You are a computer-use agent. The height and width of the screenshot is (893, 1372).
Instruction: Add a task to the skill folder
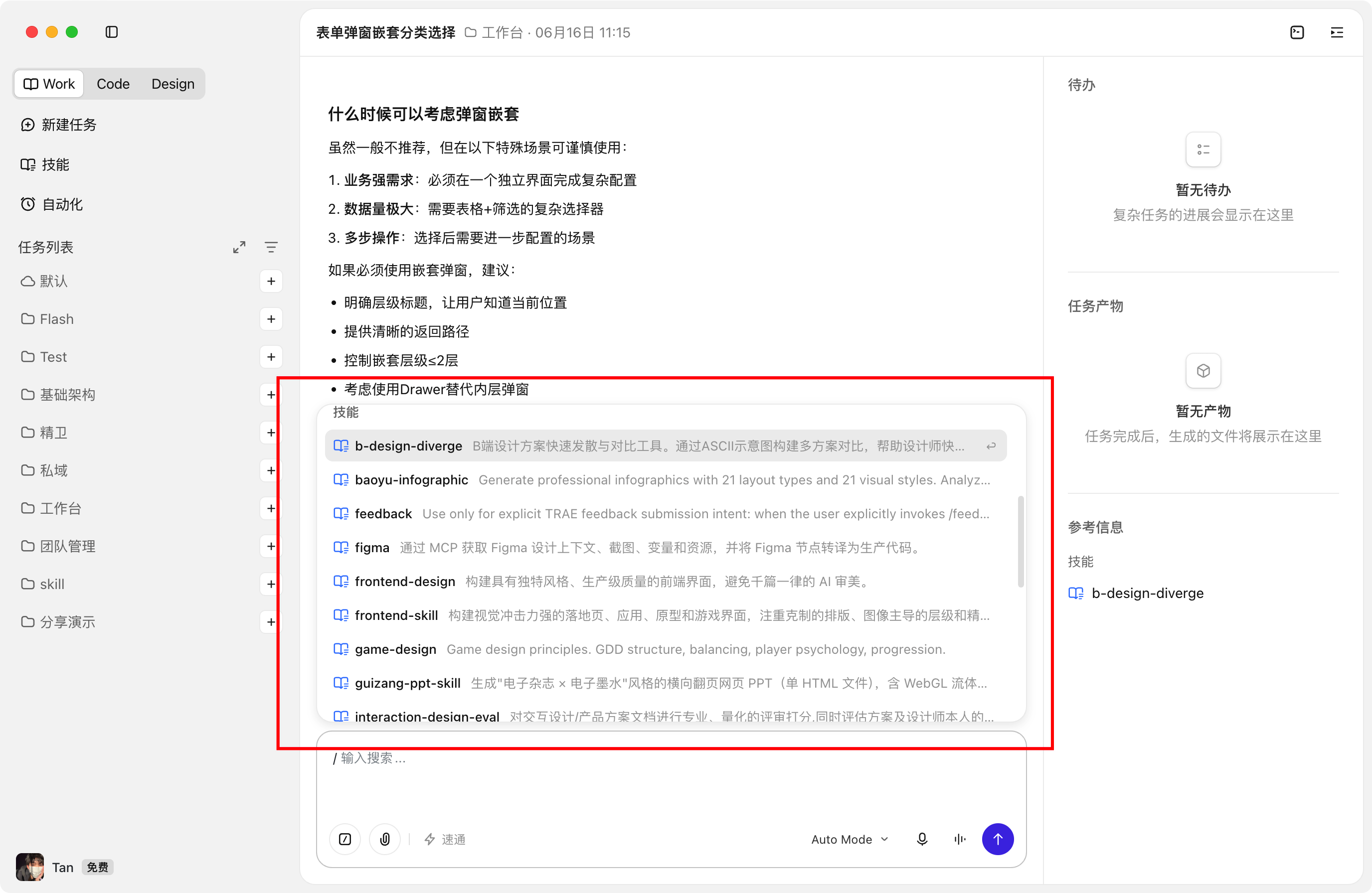click(x=271, y=584)
